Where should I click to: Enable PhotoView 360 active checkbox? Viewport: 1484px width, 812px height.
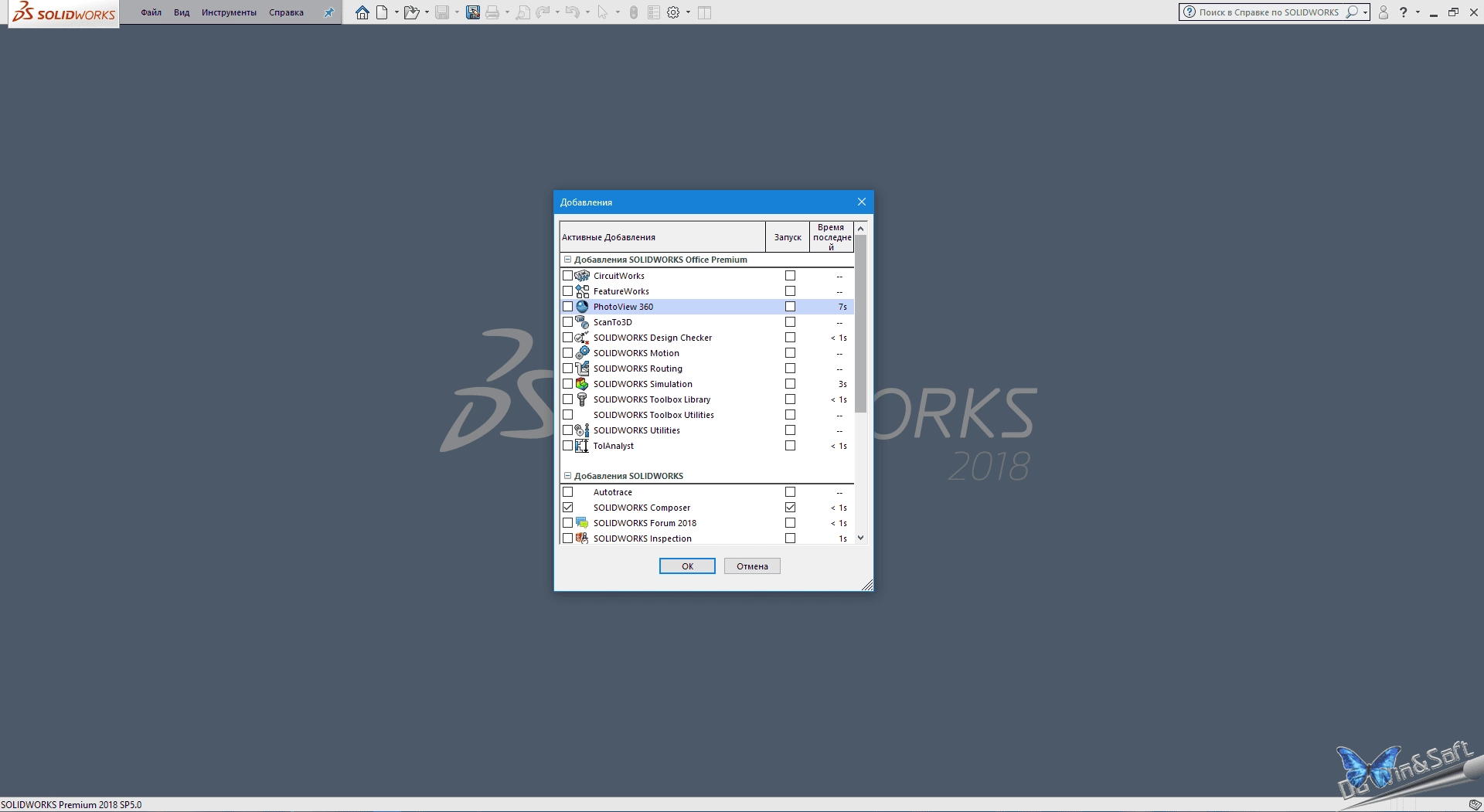tap(567, 307)
